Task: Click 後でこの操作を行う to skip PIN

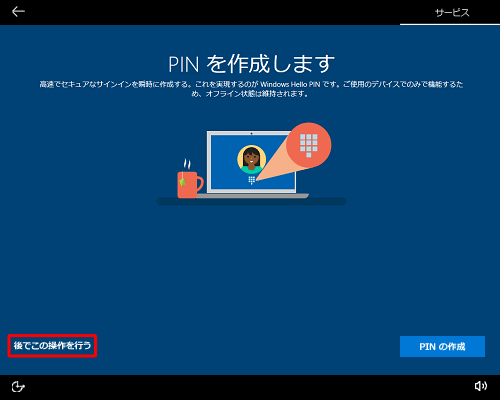Action: [52, 346]
